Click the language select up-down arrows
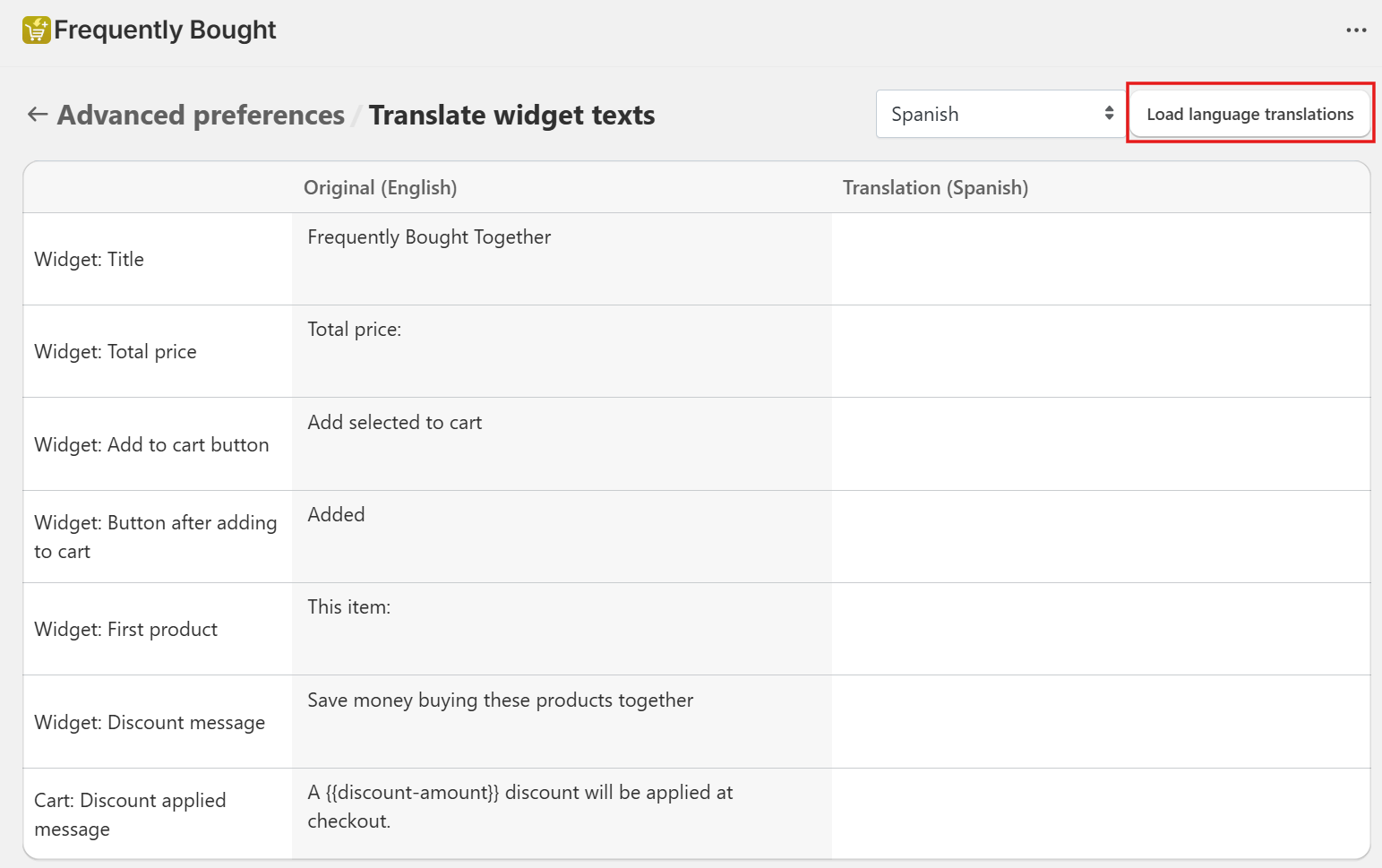 tap(1109, 114)
